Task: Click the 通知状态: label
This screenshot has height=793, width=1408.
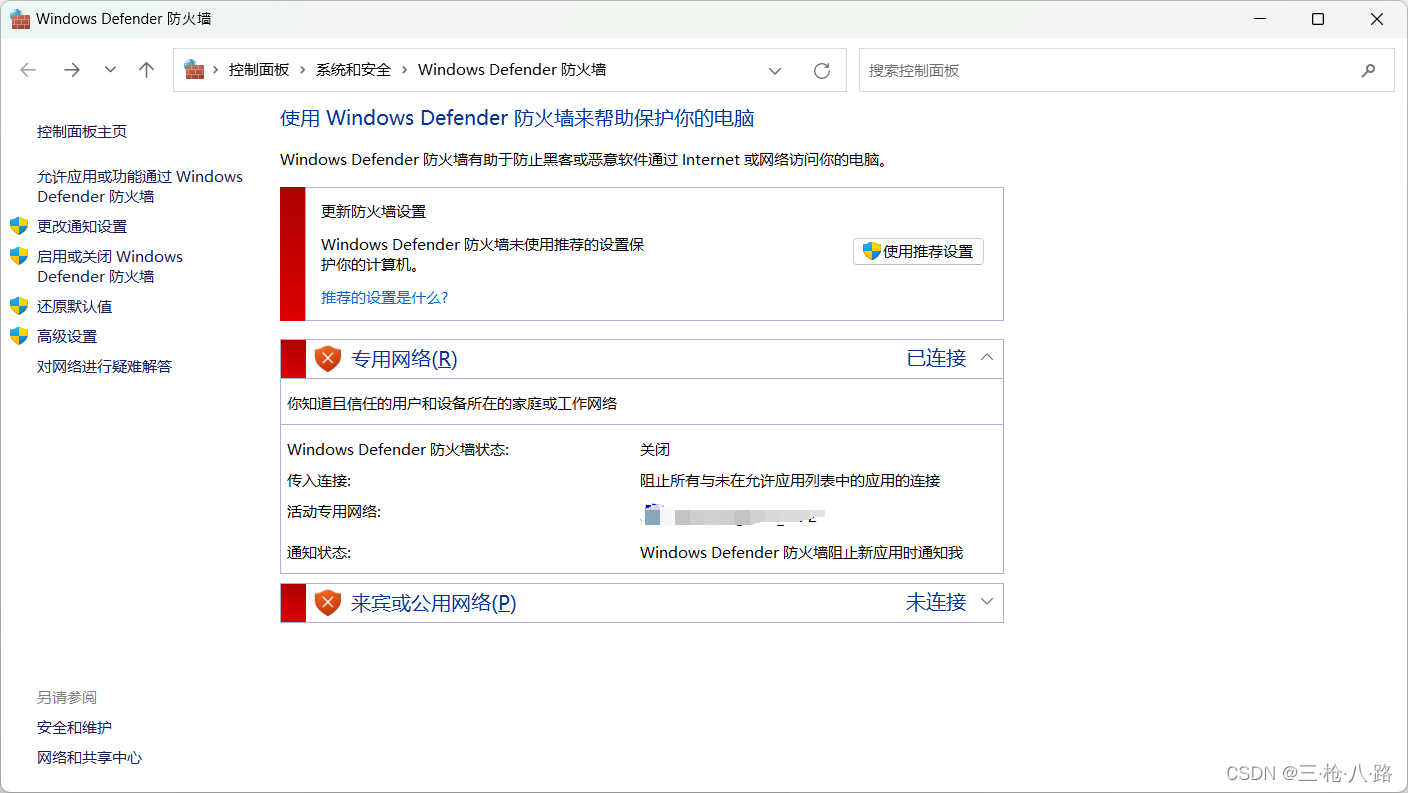Action: [x=319, y=553]
